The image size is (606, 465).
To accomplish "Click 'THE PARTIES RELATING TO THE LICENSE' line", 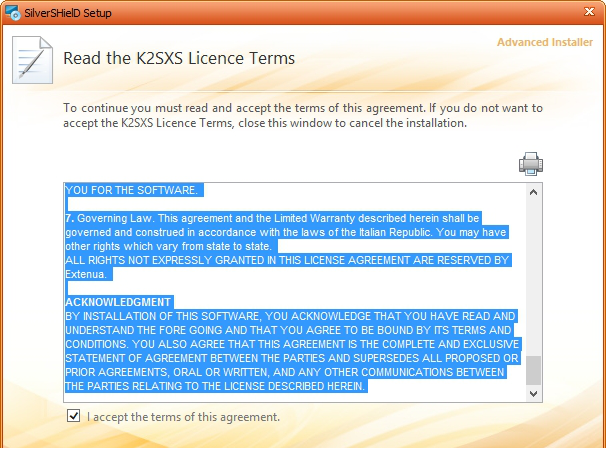I will click(x=215, y=386).
